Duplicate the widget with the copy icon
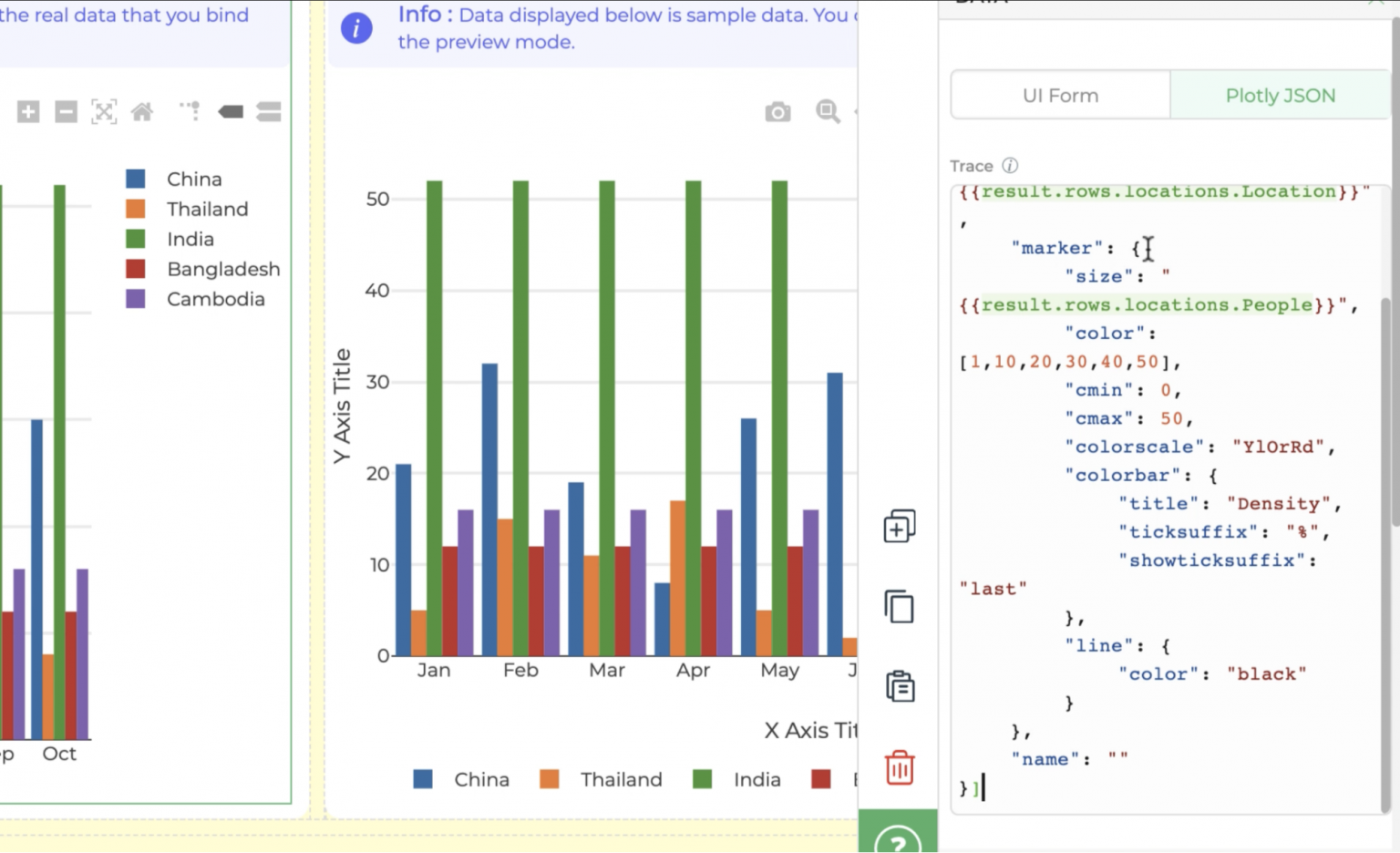1400x853 pixels. 899,606
